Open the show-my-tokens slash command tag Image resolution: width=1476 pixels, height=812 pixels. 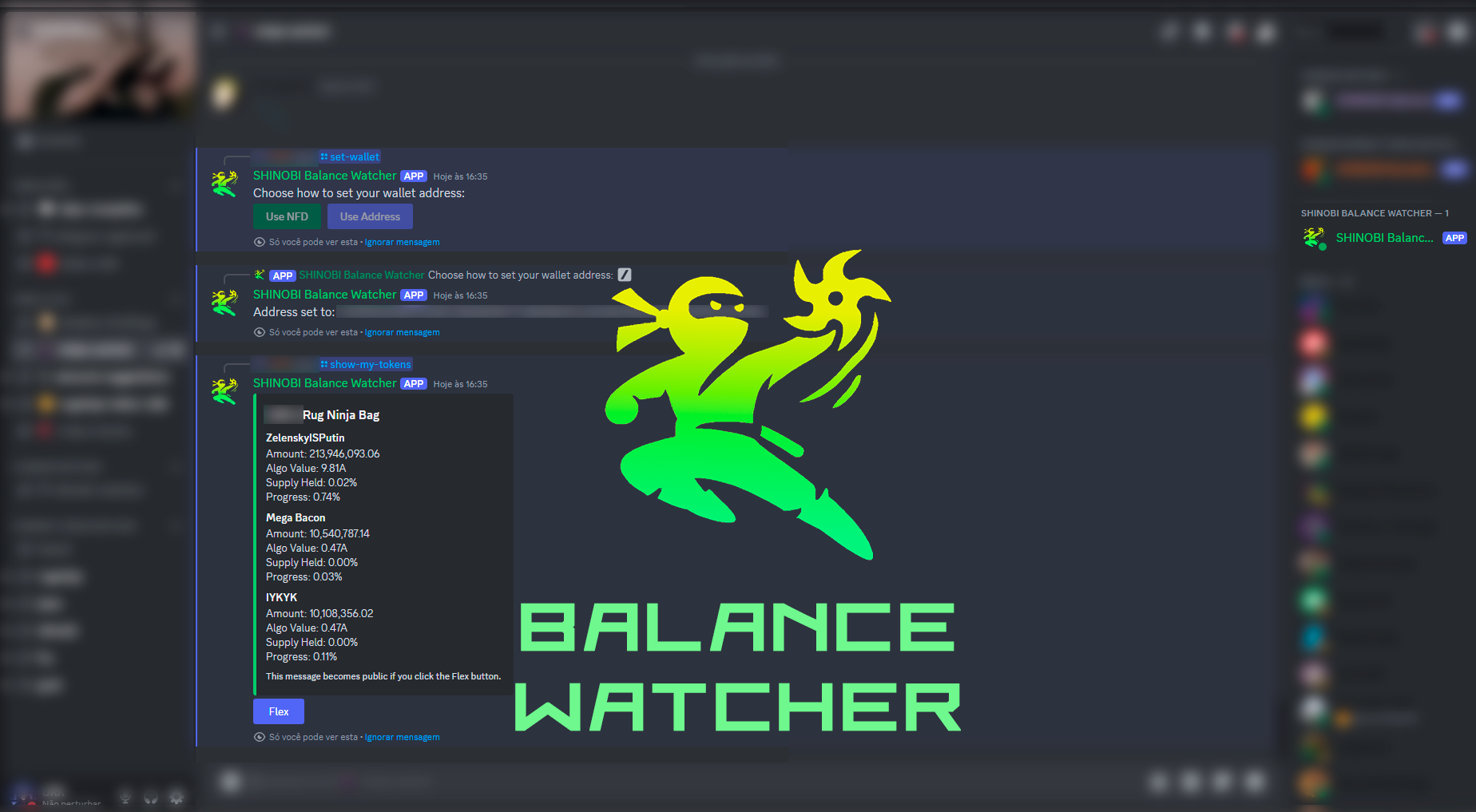366,365
